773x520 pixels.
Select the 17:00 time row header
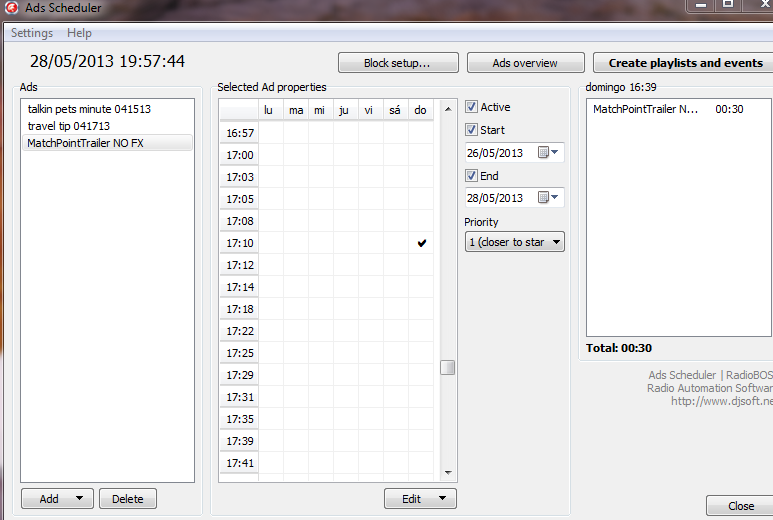[239, 155]
